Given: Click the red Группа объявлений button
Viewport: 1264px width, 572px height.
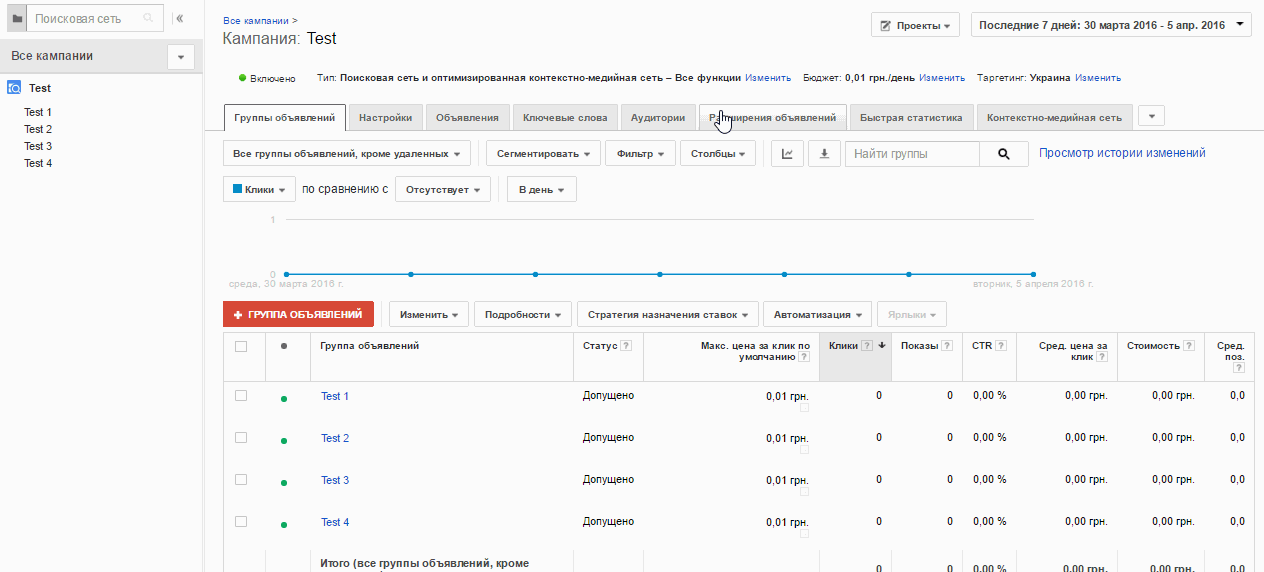Looking at the screenshot, I should [x=299, y=314].
